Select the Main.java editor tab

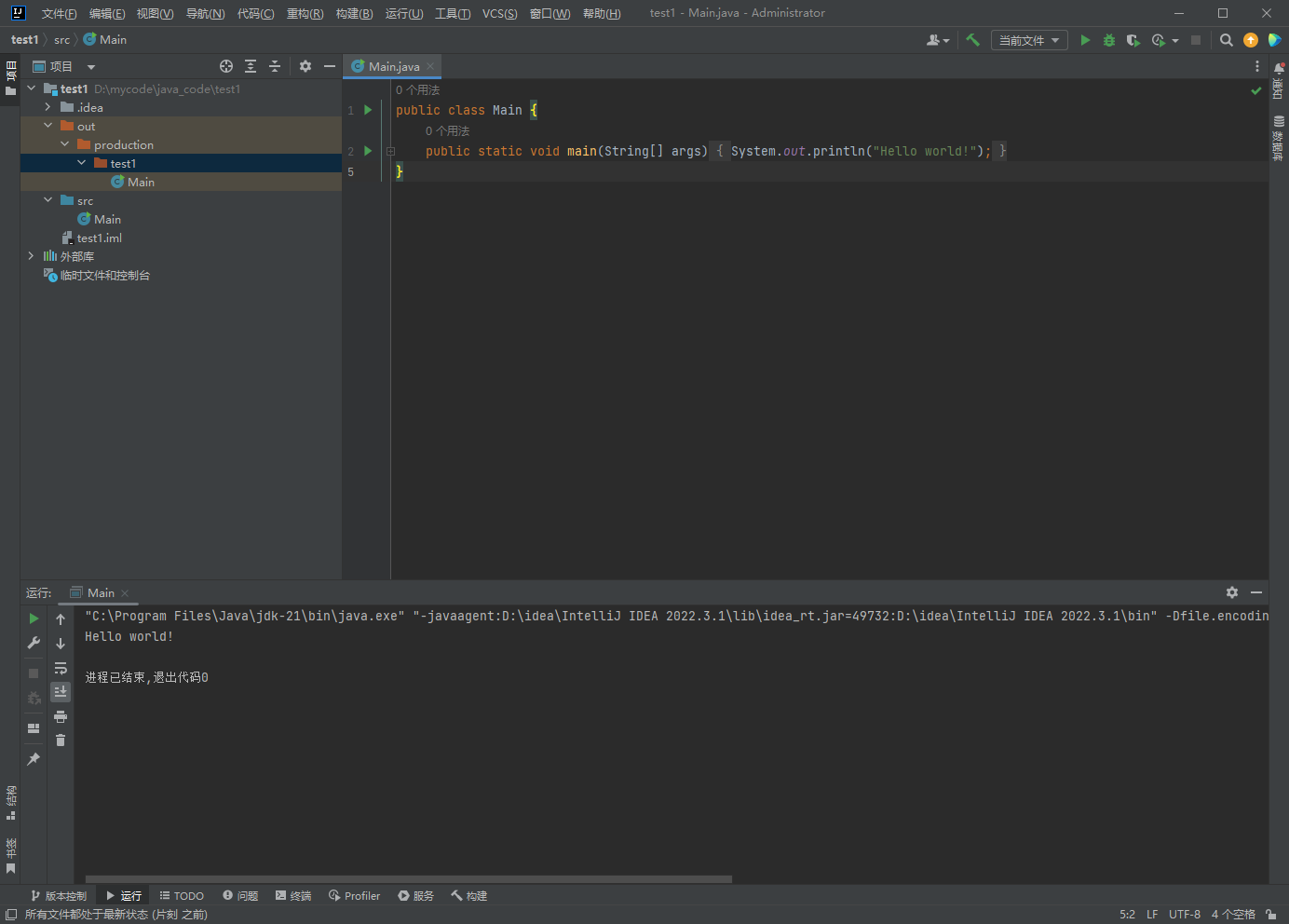click(x=392, y=66)
